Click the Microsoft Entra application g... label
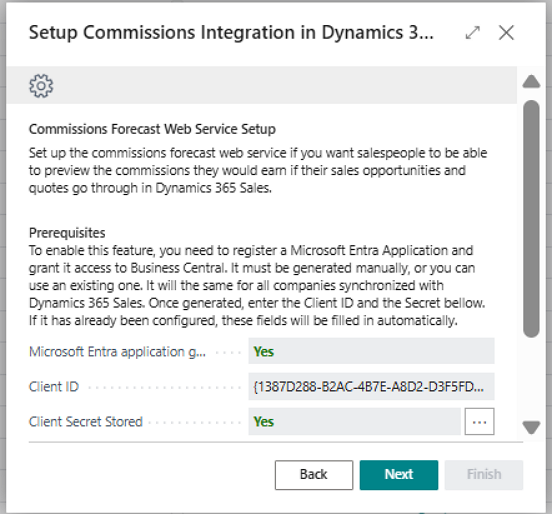Viewport: 552px width, 514px height. pyautogui.click(x=117, y=352)
